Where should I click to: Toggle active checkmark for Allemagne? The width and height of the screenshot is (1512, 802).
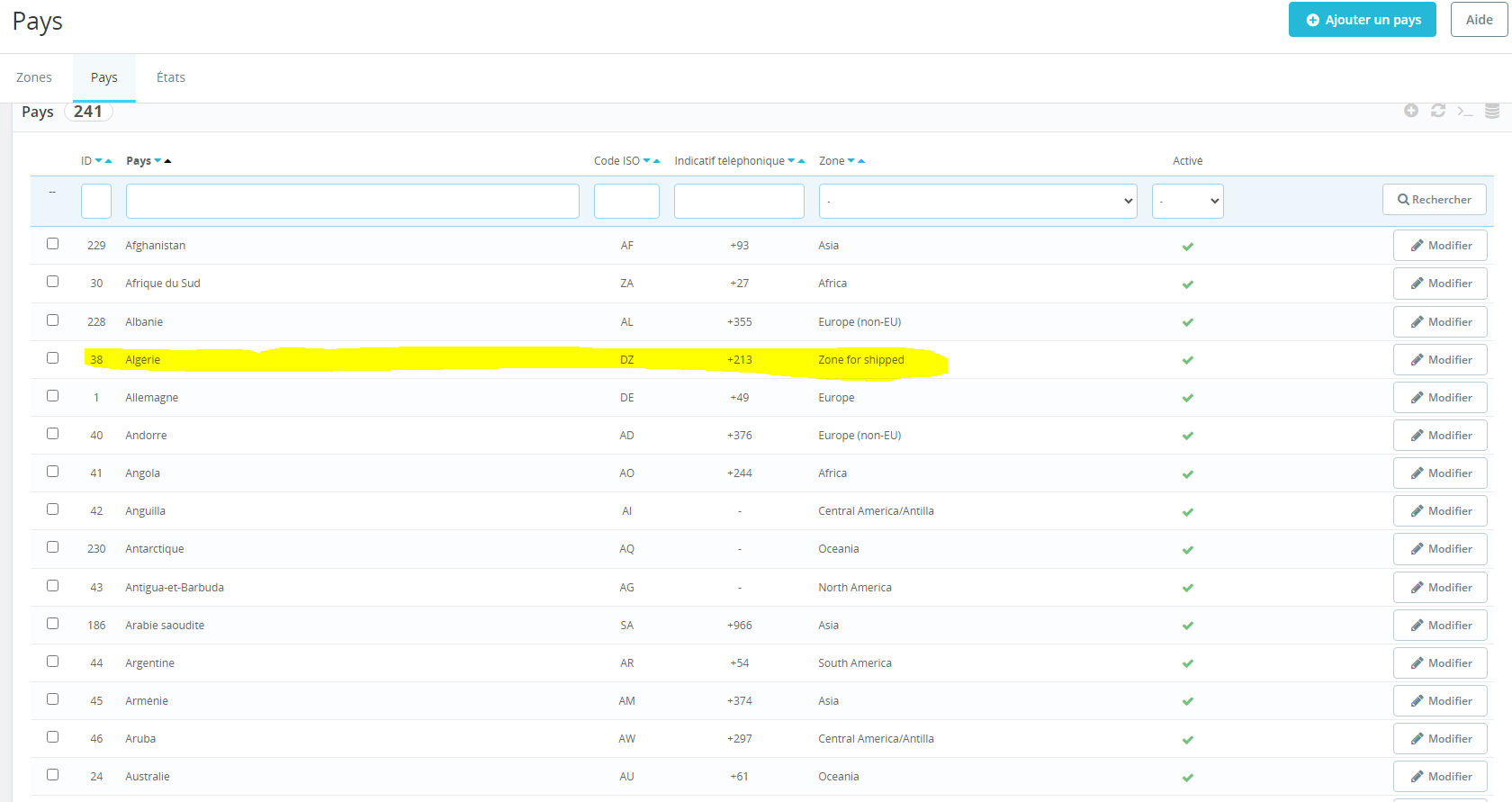[1188, 398]
